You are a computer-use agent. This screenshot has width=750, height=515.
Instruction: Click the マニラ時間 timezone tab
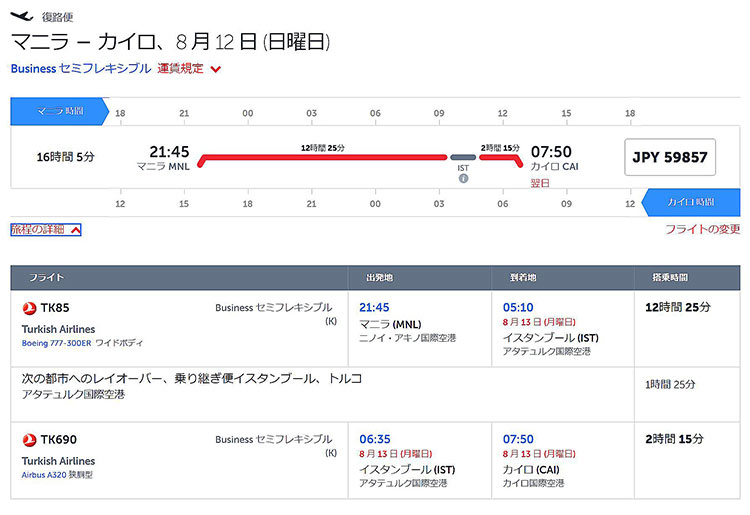[x=60, y=111]
